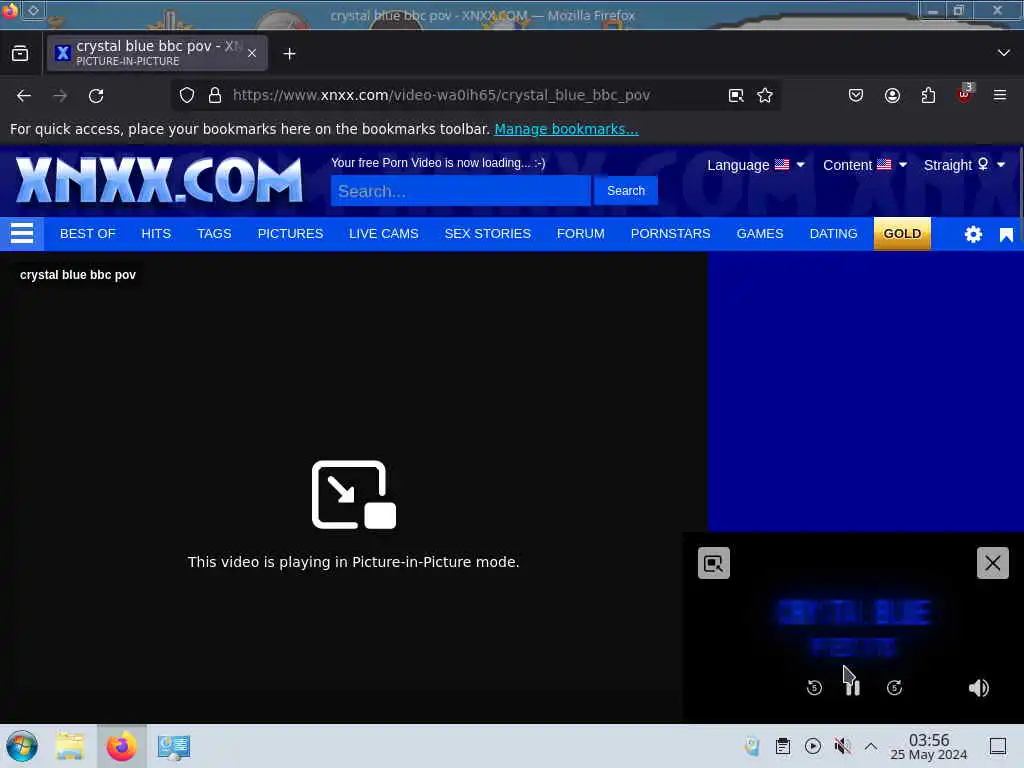Image resolution: width=1024 pixels, height=768 pixels.
Task: Pause the Picture-in-Picture video
Action: click(853, 688)
